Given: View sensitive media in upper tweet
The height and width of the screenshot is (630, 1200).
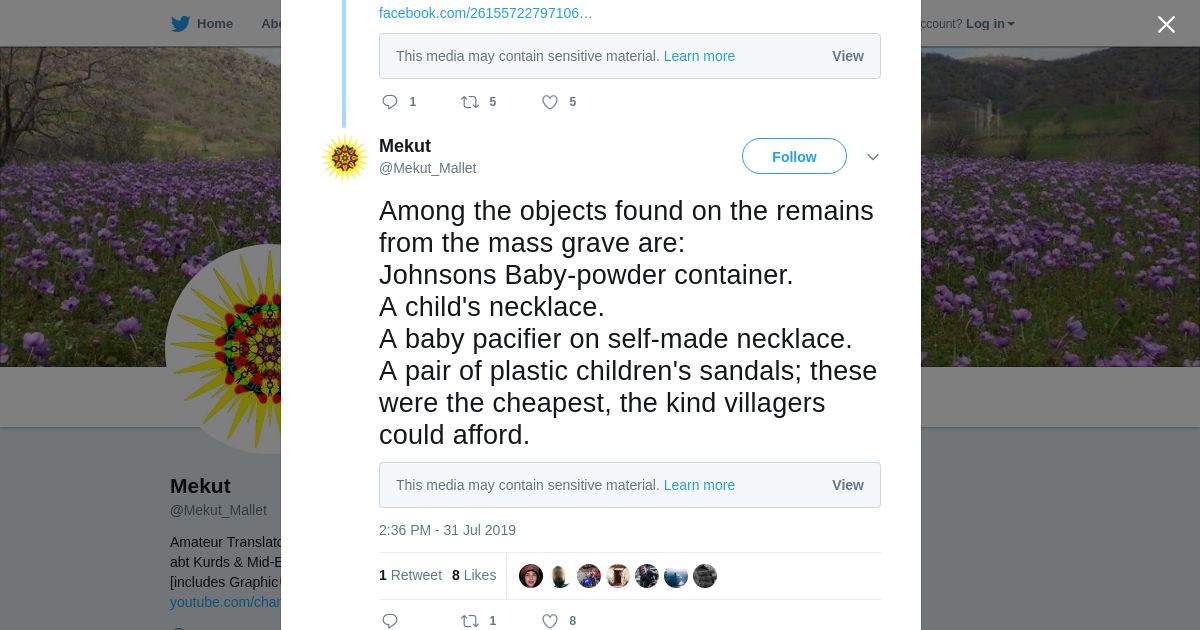Looking at the screenshot, I should (x=847, y=56).
